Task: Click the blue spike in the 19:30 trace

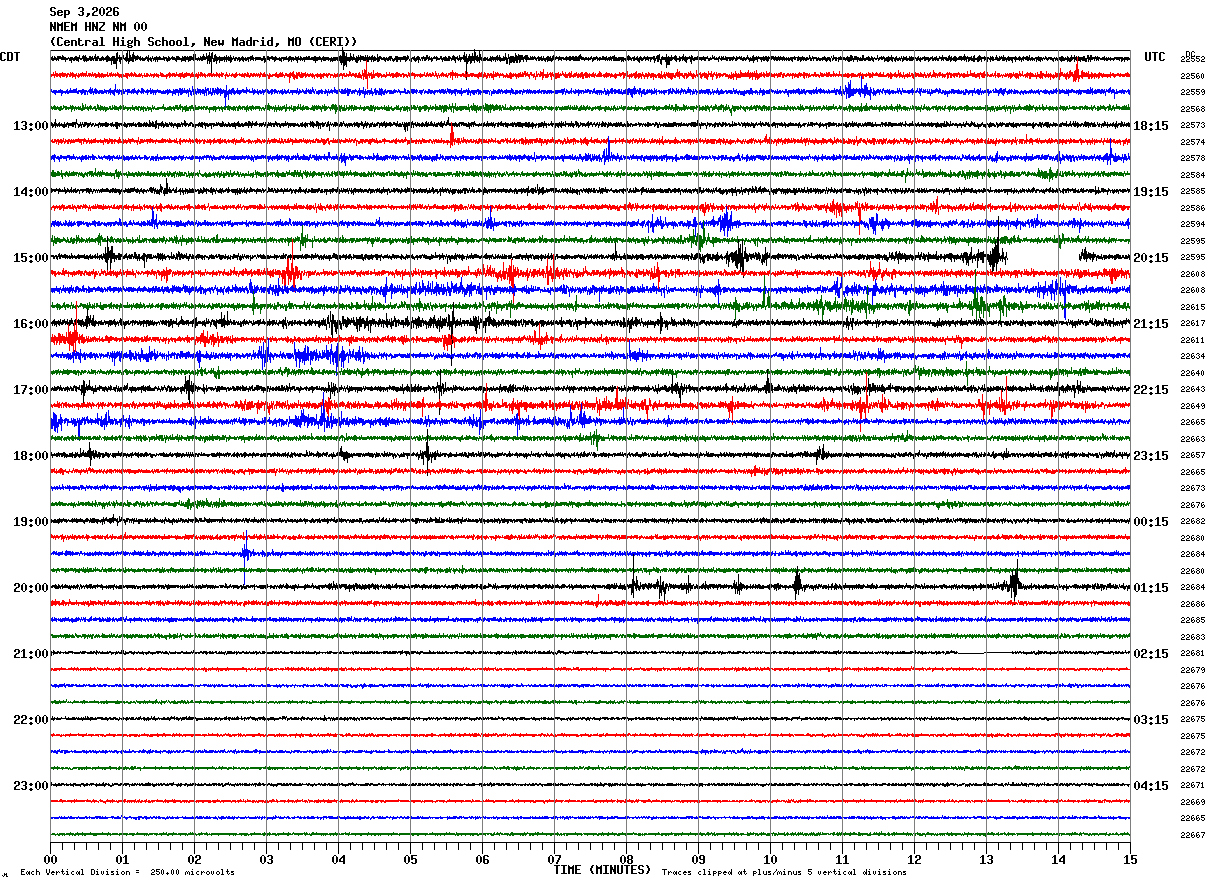Action: click(x=245, y=555)
